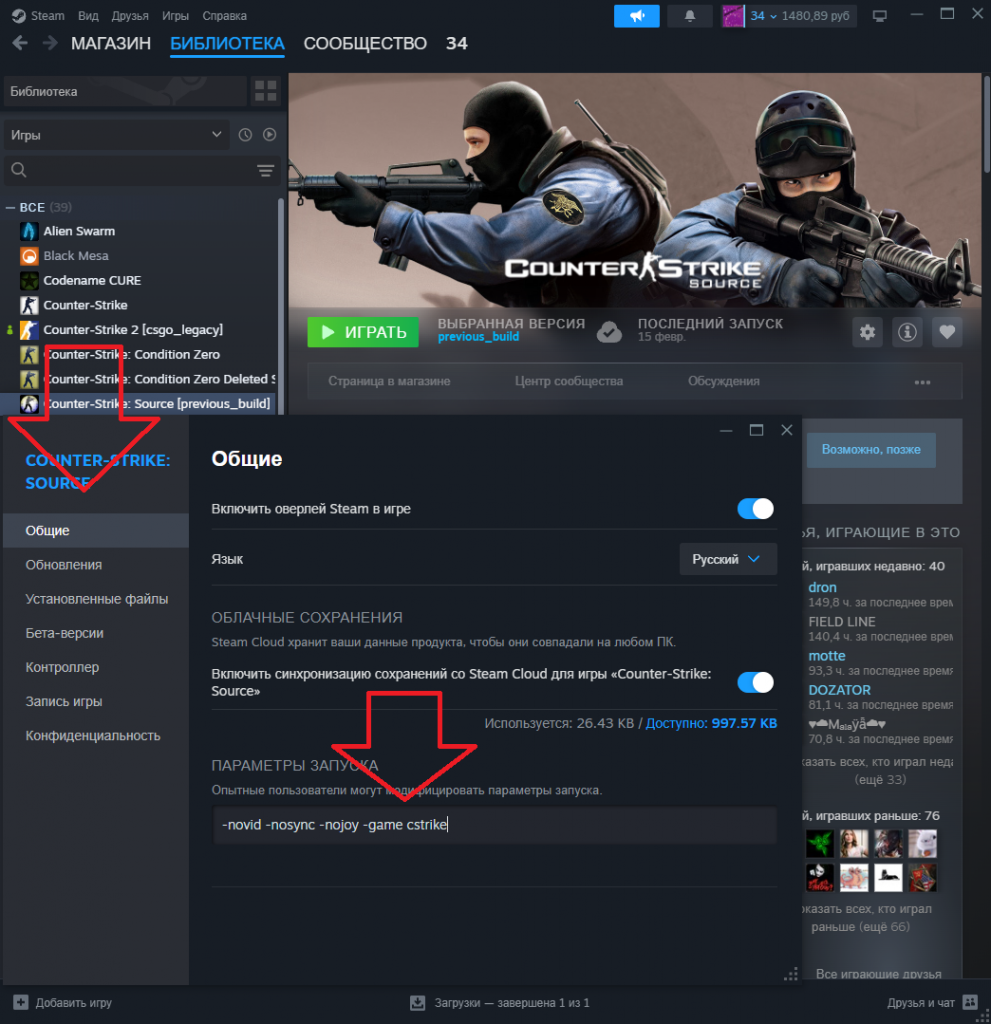
Task: Select Black Mesa in the games list
Action: click(x=76, y=255)
